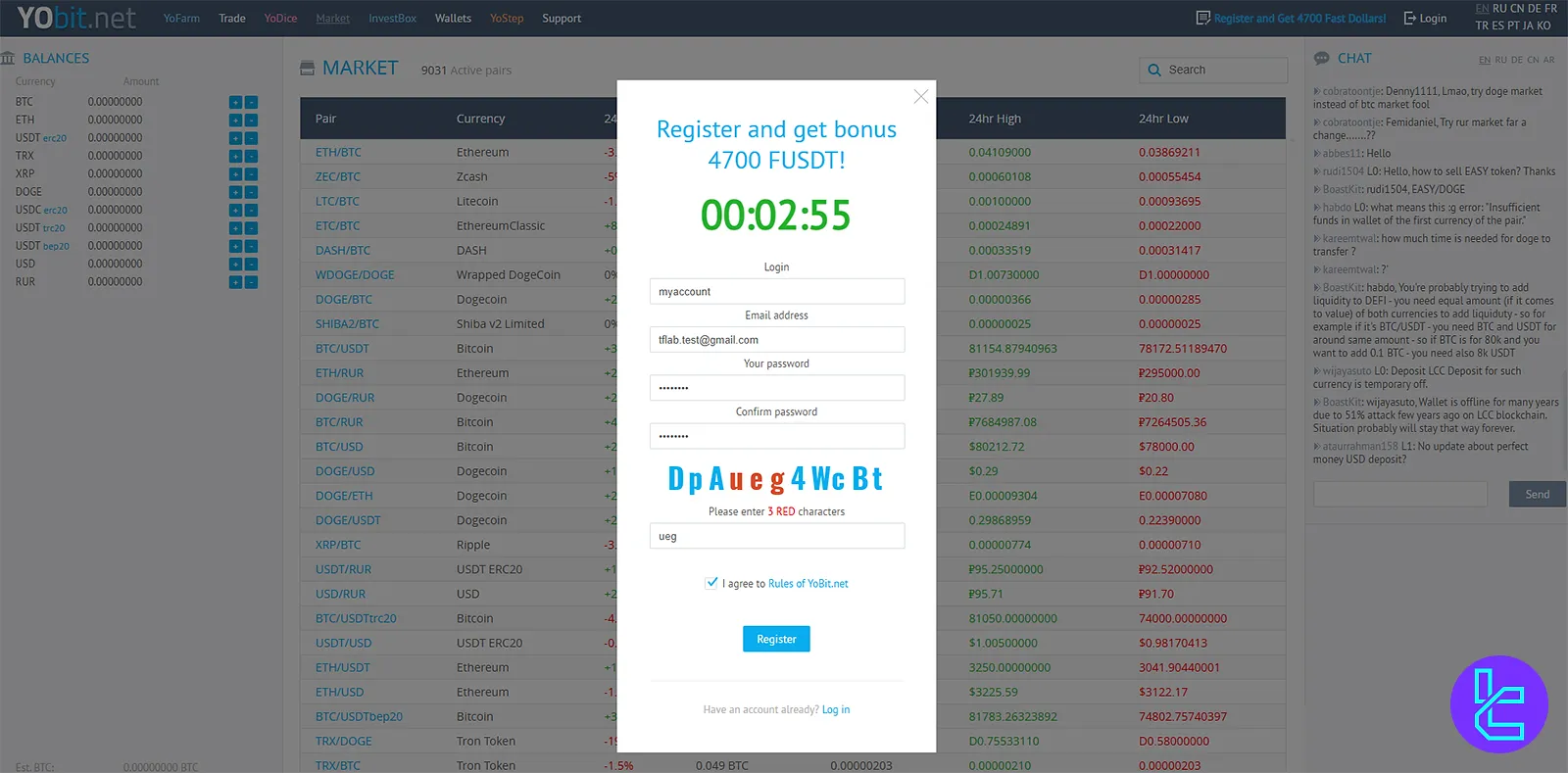Click the register icon beside promo link
Image resolution: width=1568 pixels, height=773 pixels.
[x=1203, y=18]
